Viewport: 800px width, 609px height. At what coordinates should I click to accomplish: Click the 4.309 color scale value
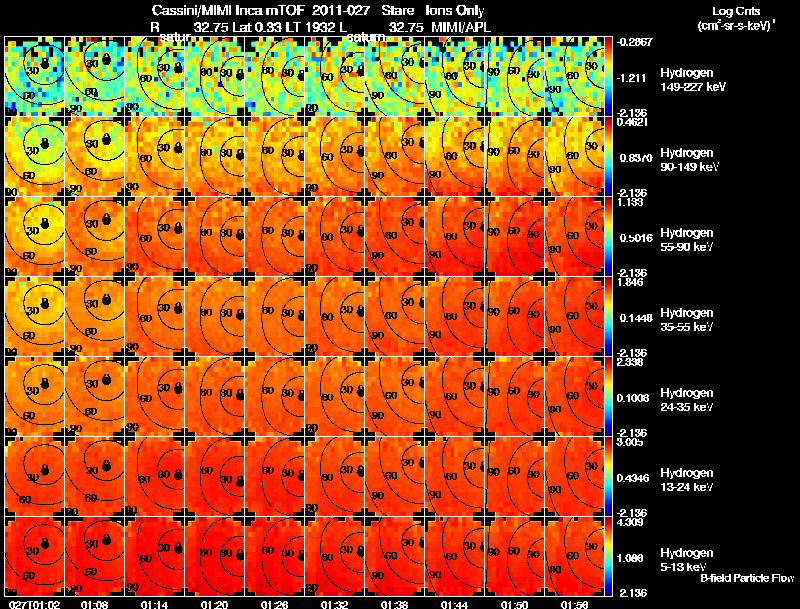tap(630, 522)
